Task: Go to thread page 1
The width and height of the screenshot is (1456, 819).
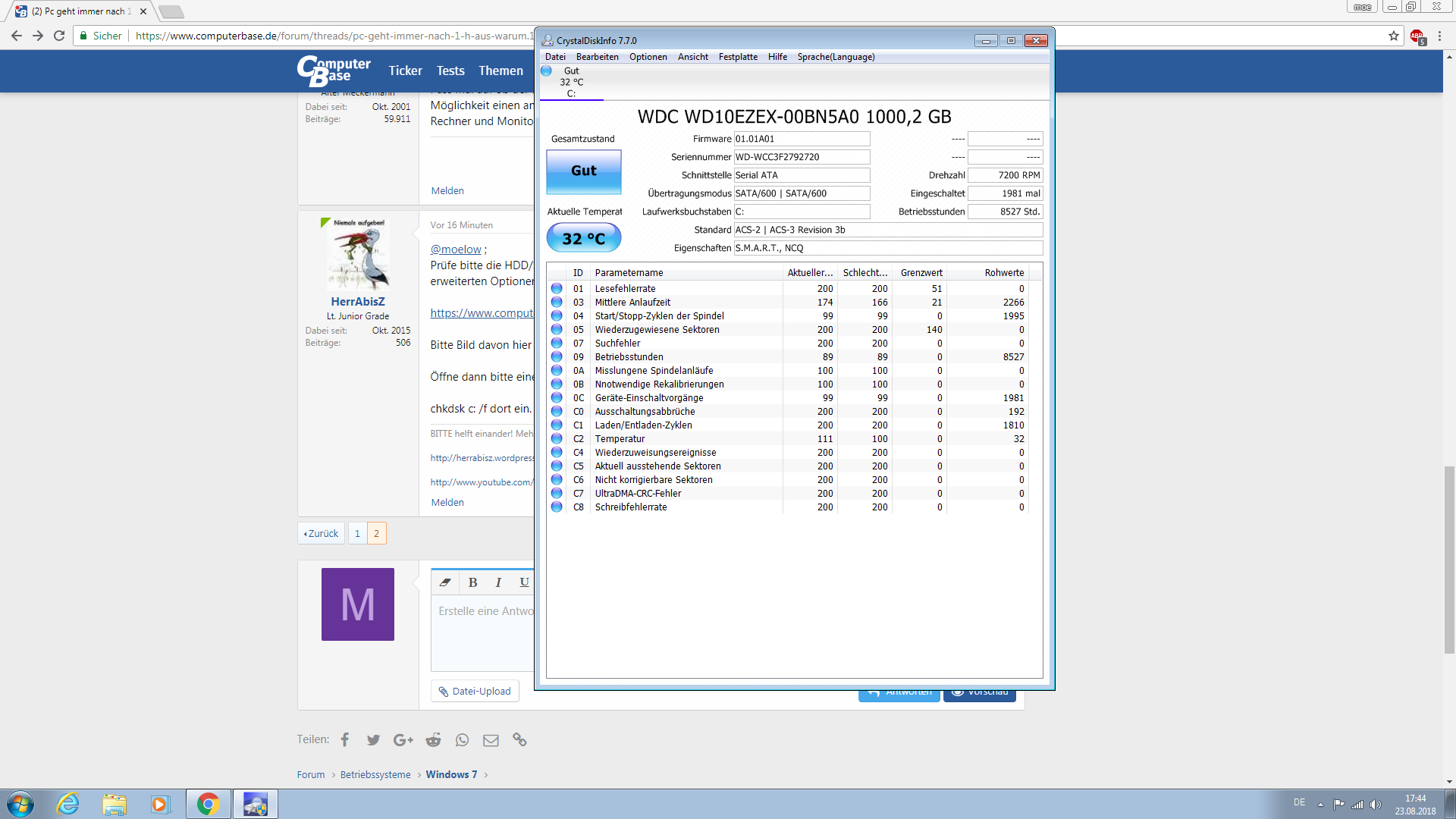Action: click(357, 533)
